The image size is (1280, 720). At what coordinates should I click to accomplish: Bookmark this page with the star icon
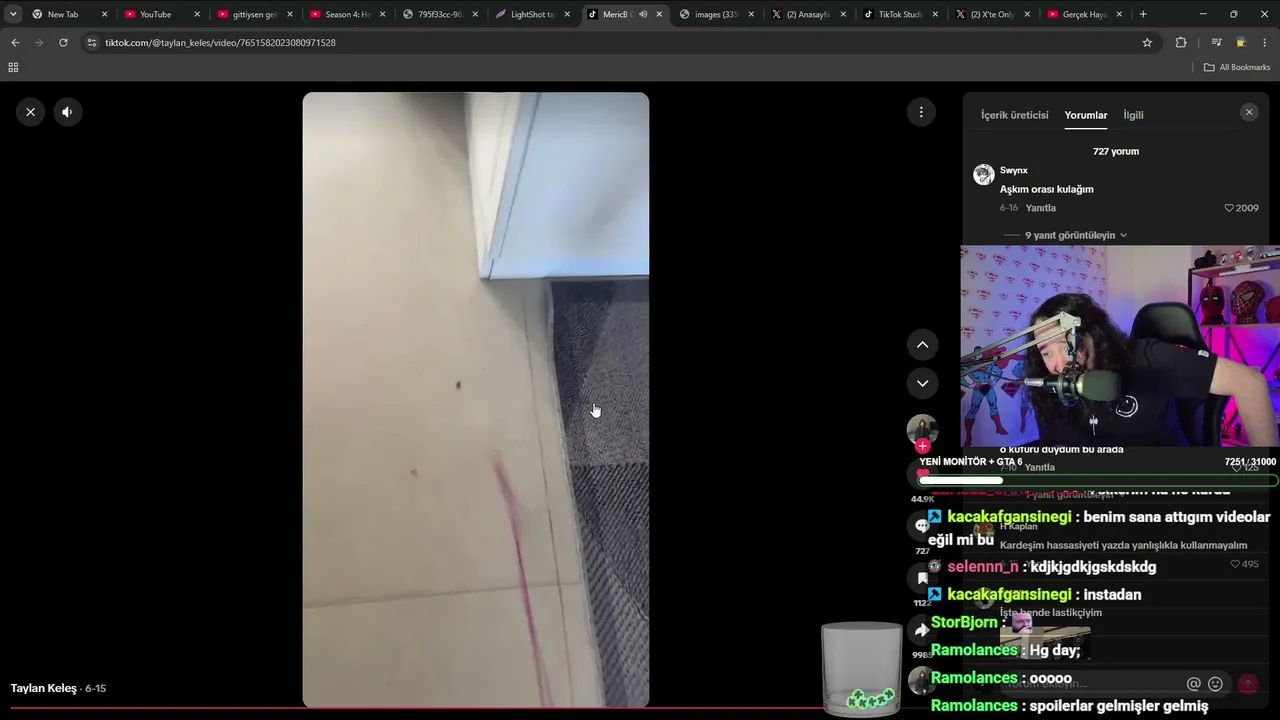coord(1147,43)
